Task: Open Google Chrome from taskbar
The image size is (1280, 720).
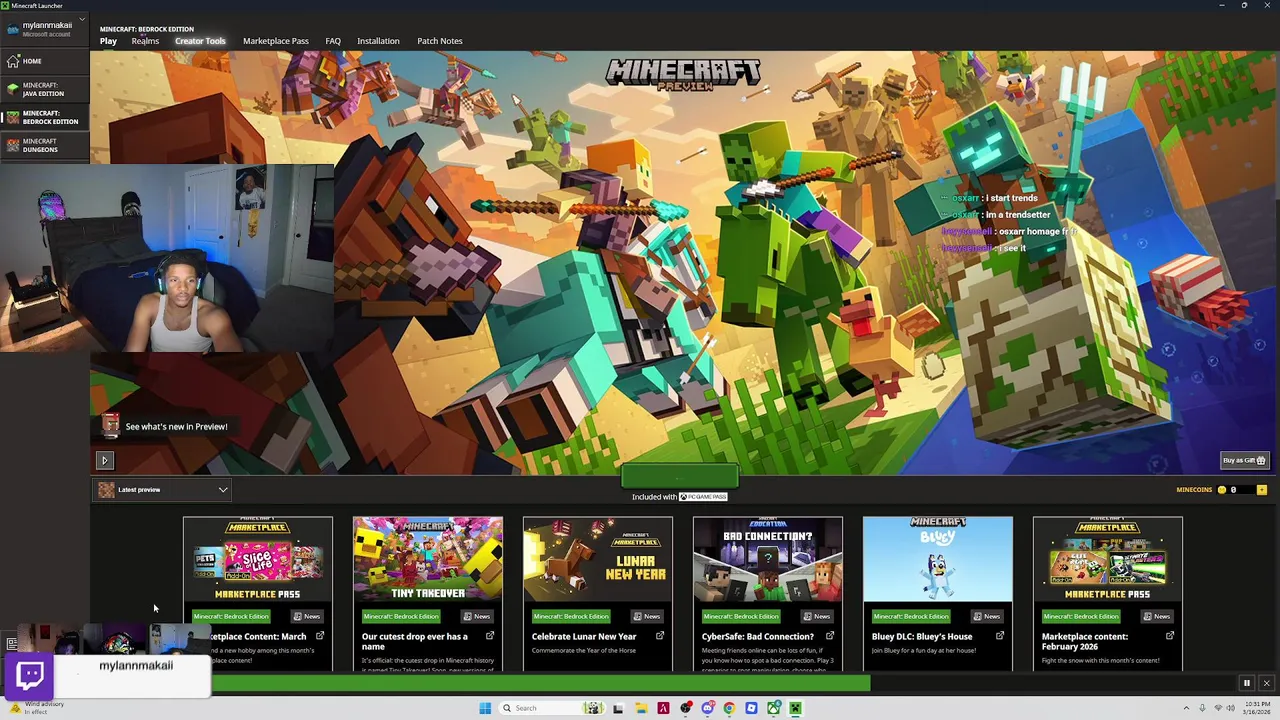Action: pyautogui.click(x=729, y=708)
